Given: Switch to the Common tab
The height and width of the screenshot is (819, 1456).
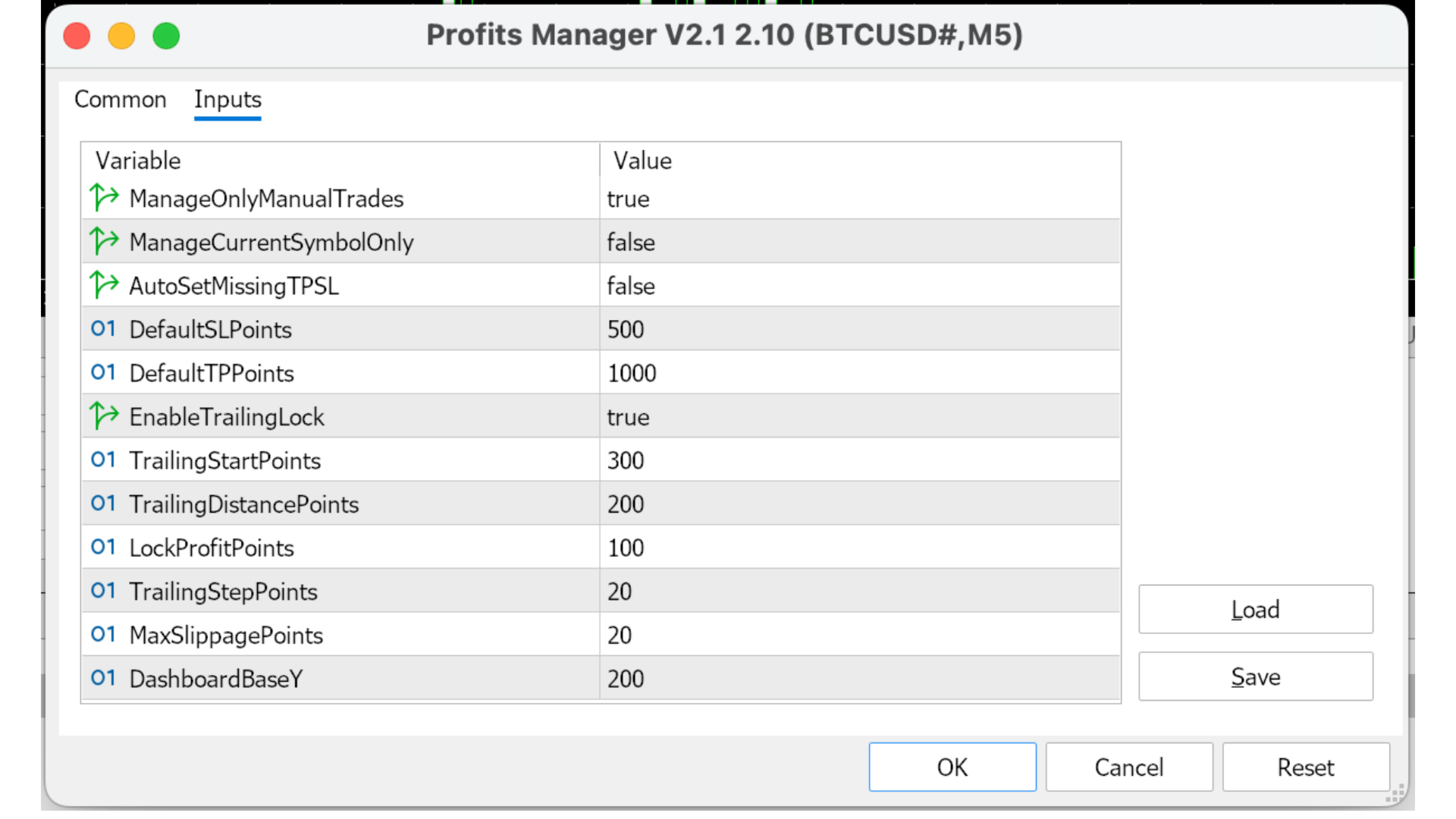Looking at the screenshot, I should point(120,99).
